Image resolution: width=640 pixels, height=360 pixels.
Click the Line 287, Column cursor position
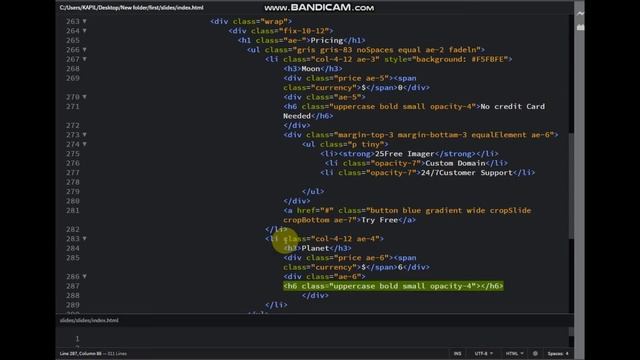pyautogui.click(x=80, y=353)
